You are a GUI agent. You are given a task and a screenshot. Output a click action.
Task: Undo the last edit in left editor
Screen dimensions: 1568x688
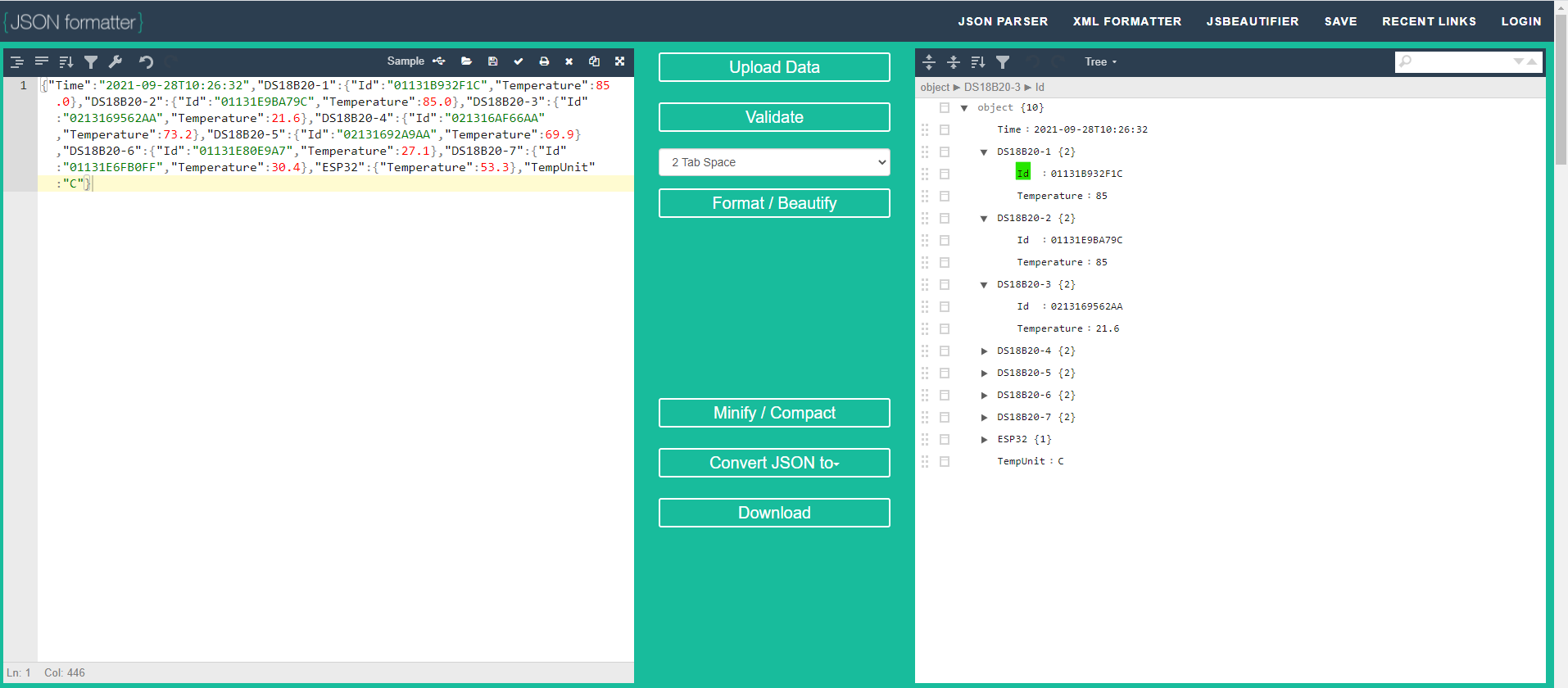click(x=146, y=61)
